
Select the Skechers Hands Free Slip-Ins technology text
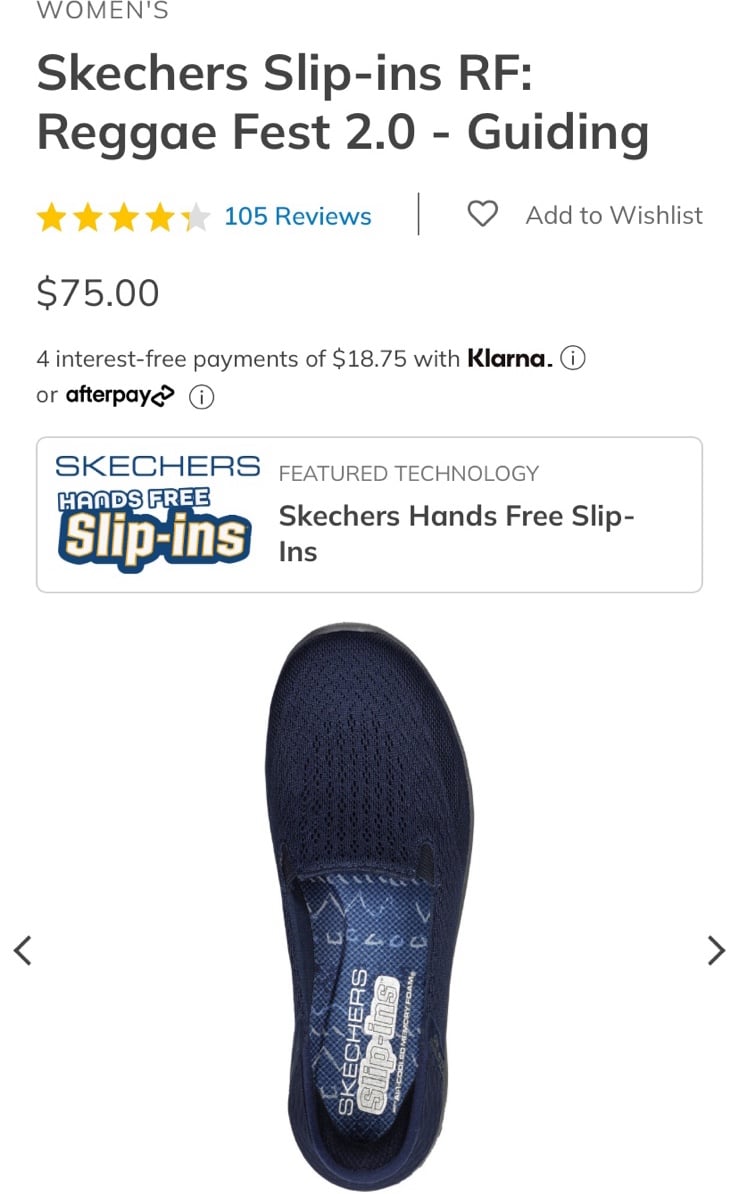[x=456, y=534]
